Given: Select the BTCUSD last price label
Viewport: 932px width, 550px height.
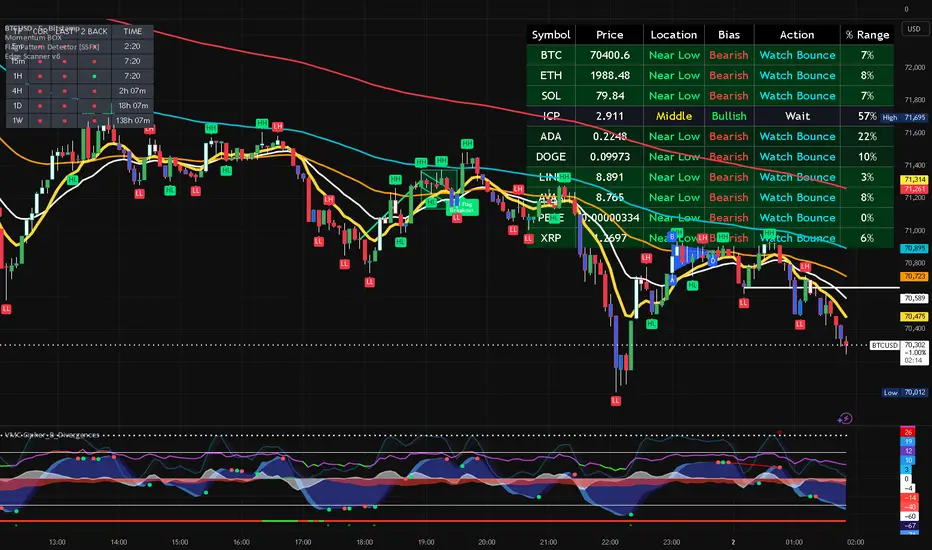Looking at the screenshot, I should coord(884,345).
